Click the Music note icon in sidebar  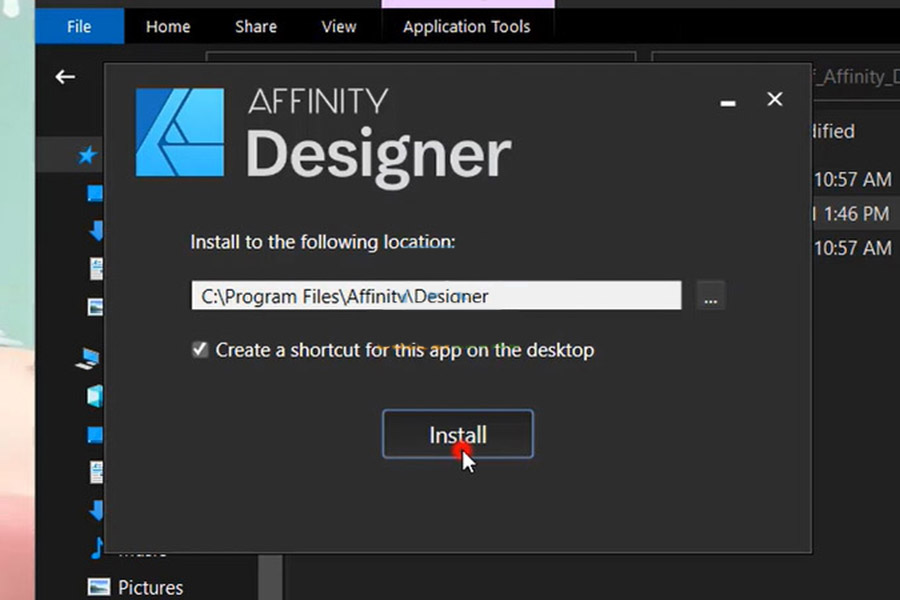coord(96,548)
